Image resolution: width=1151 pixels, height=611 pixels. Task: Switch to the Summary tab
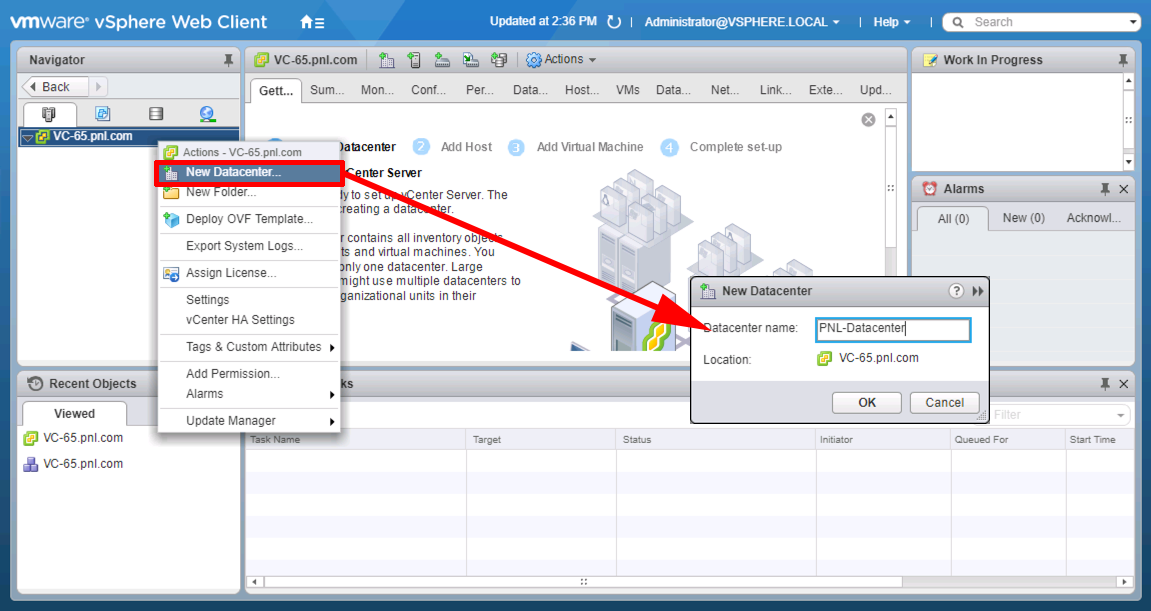(327, 90)
